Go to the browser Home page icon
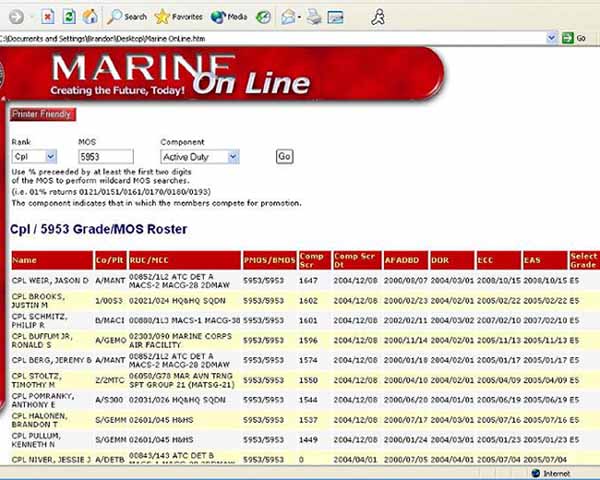Screen dimensions: 600x480 tap(90, 17)
